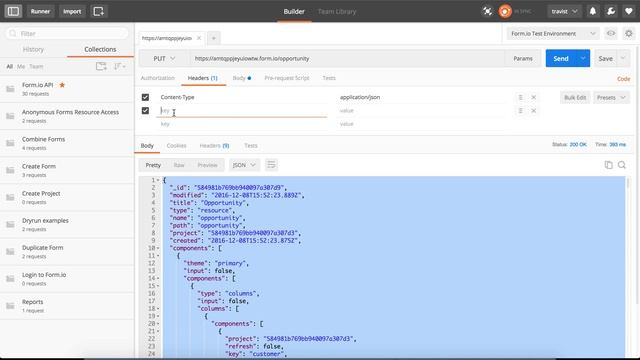Screen dimensions: 640x360
Task: Uncheck the Content-Type header checkbox
Action: coord(145,97)
